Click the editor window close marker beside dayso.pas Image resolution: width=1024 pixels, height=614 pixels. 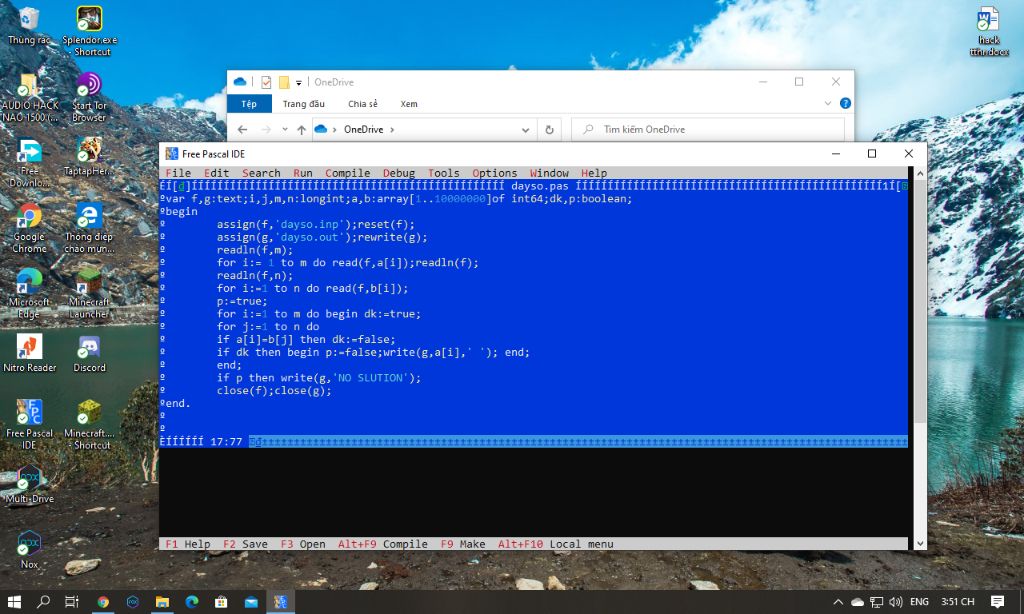coord(182,186)
